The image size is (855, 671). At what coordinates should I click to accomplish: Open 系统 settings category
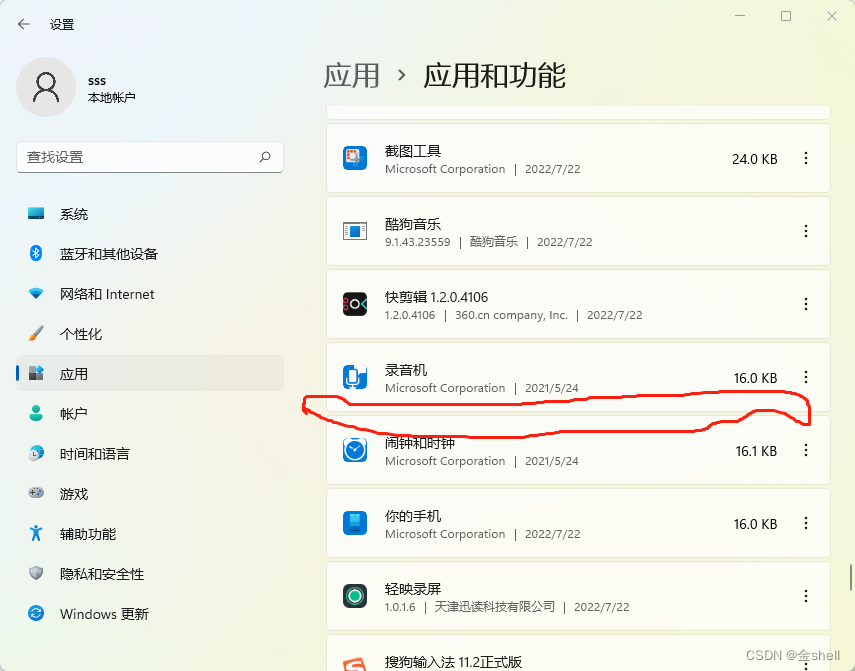pos(150,214)
